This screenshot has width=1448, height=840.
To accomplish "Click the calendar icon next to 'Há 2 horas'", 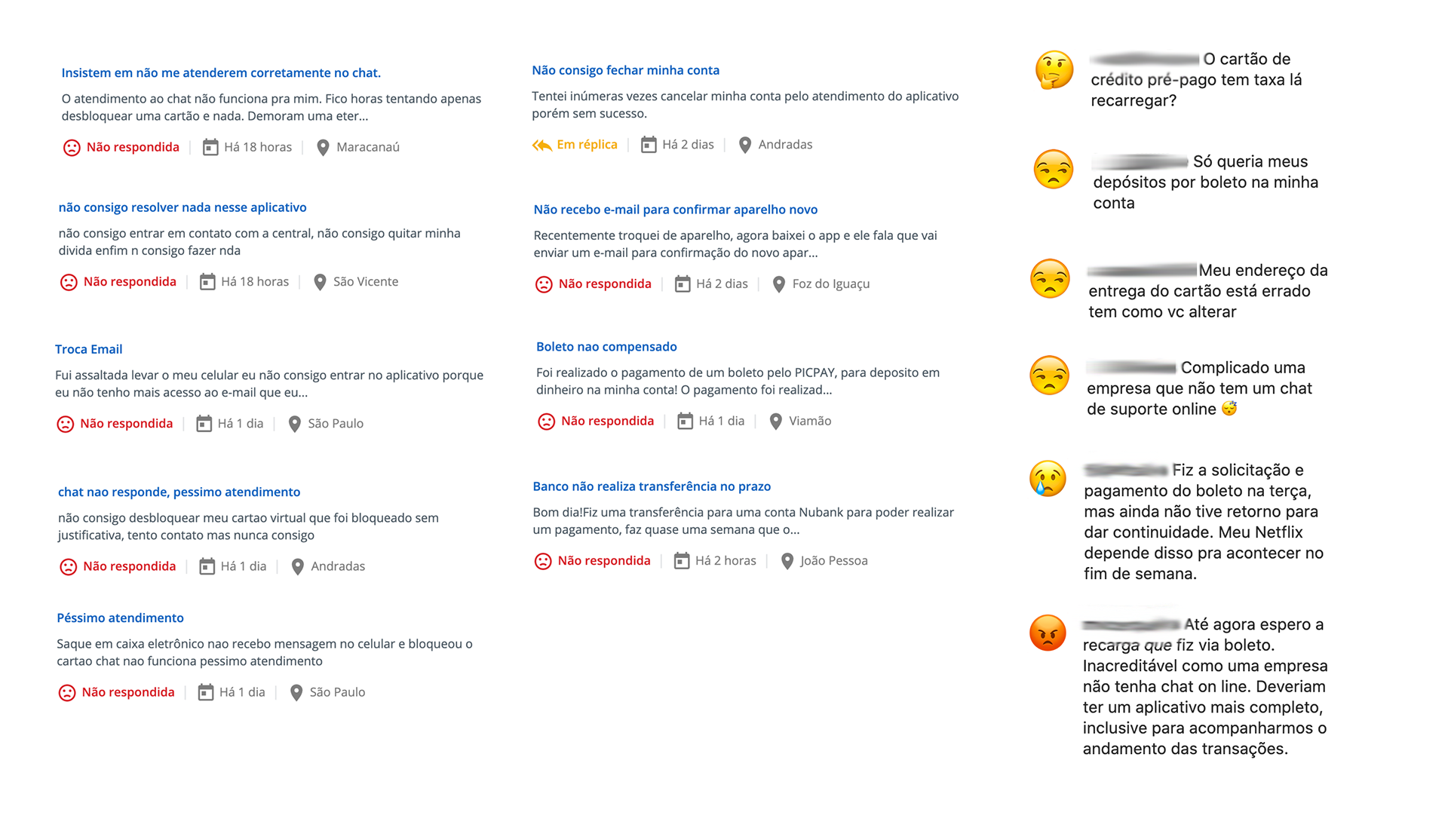I will pos(682,561).
